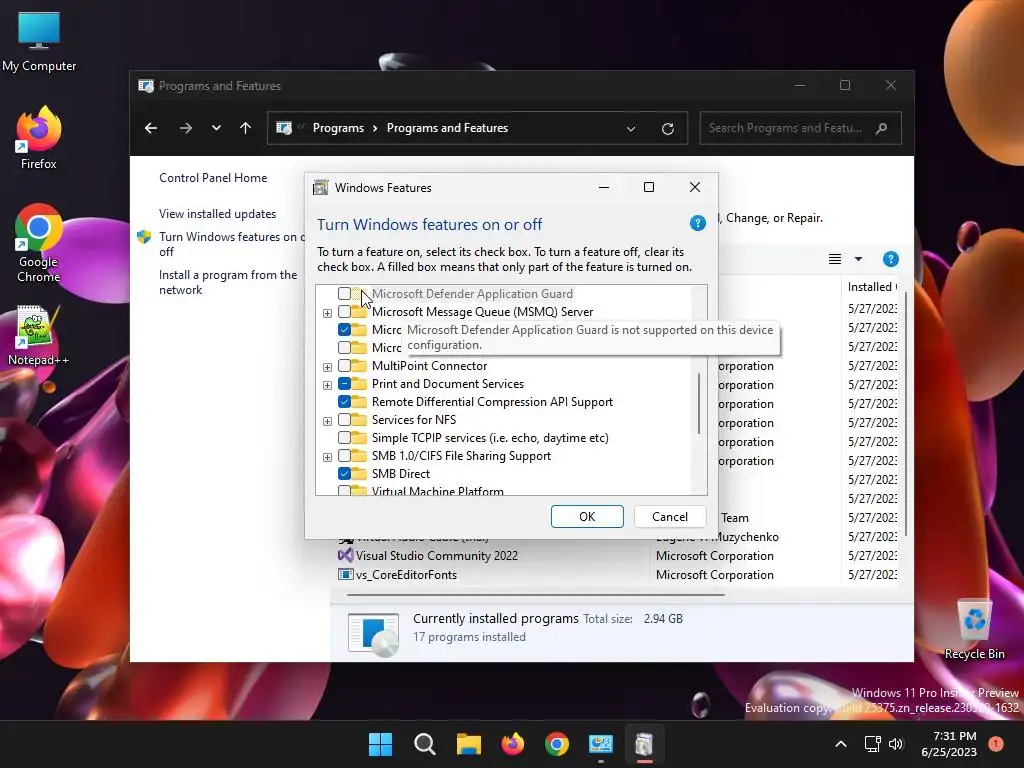Viewport: 1024px width, 768px height.
Task: Click Search Programs and Features box
Action: point(800,128)
